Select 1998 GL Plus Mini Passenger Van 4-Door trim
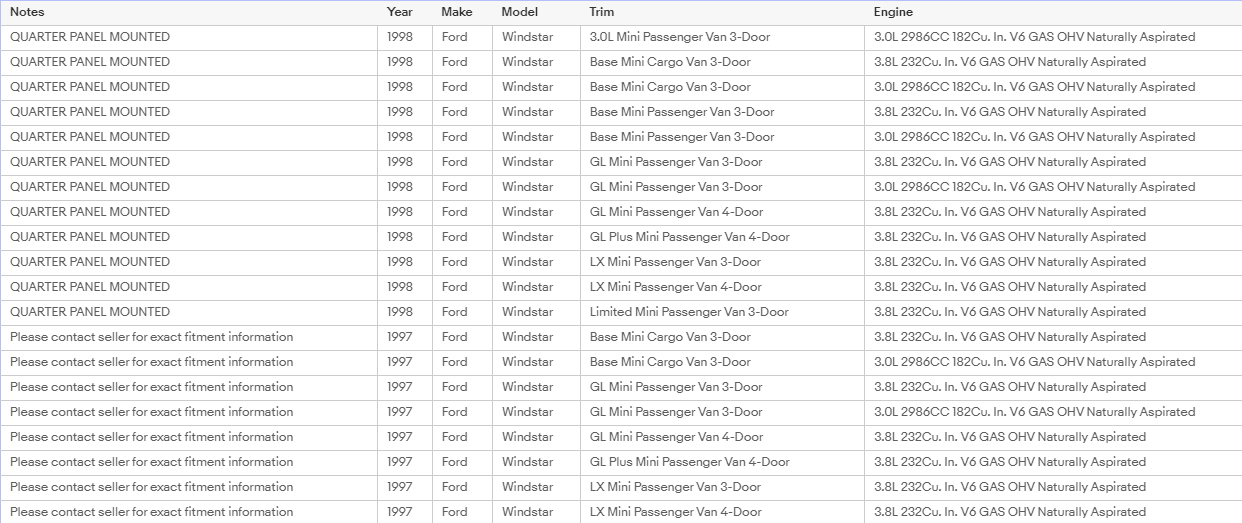This screenshot has height=523, width=1242. pos(690,237)
